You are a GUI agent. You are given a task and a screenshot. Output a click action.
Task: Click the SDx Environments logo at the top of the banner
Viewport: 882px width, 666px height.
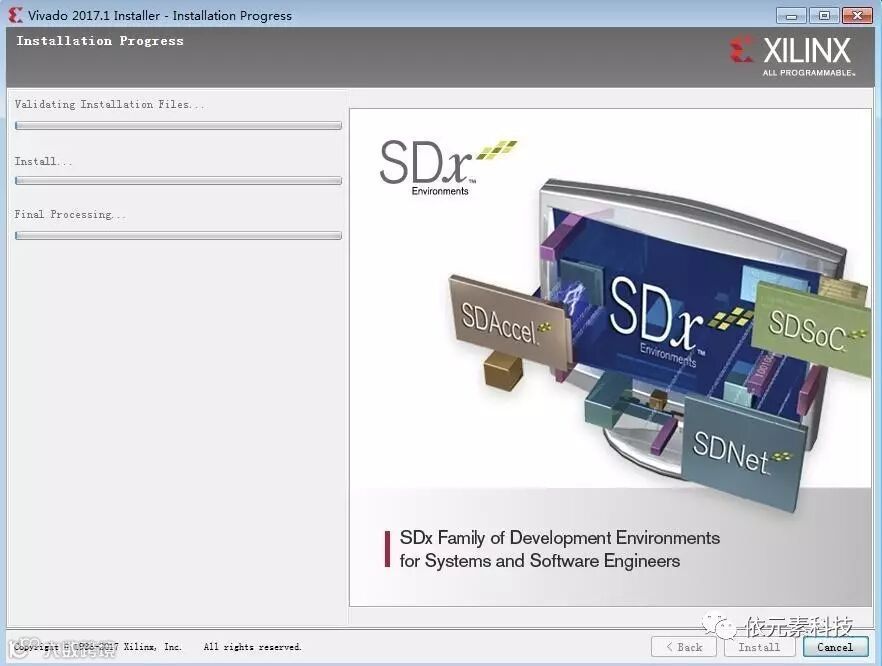[447, 167]
